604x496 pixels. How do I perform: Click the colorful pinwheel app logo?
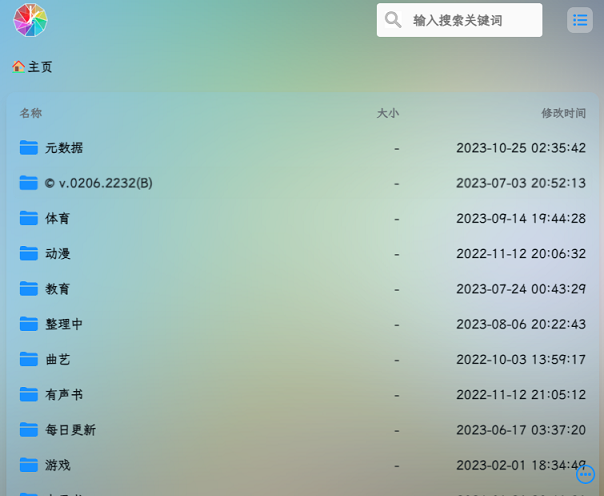pyautogui.click(x=30, y=20)
